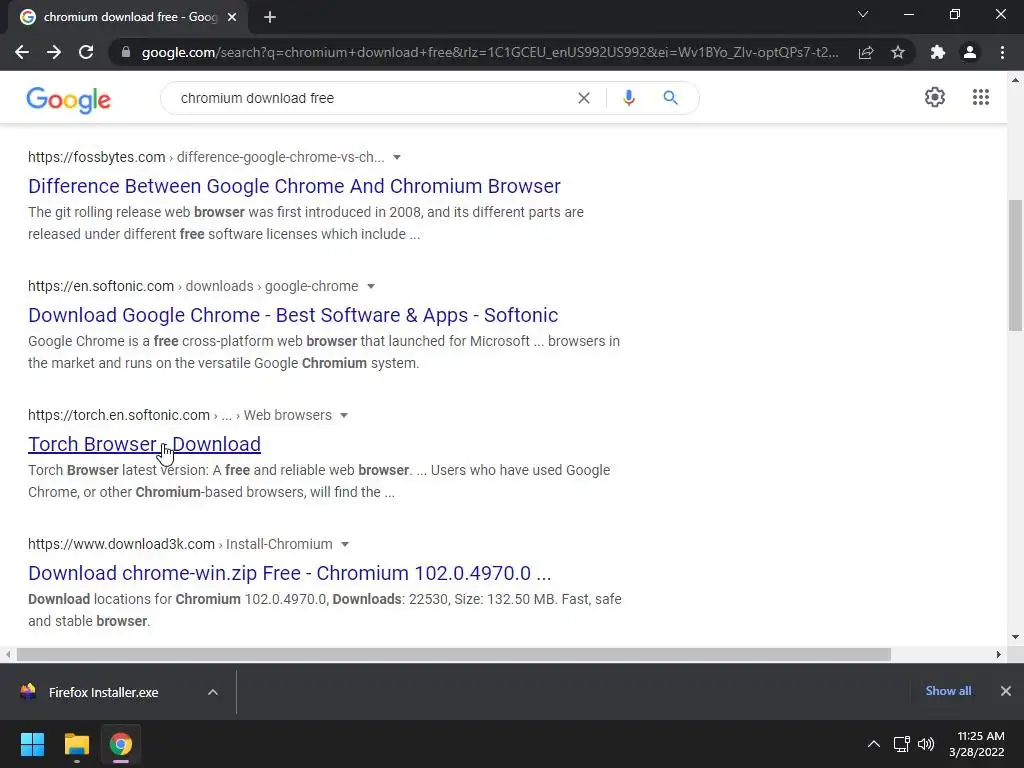Open the Windows Start menu
The width and height of the screenshot is (1024, 768).
pyautogui.click(x=32, y=744)
